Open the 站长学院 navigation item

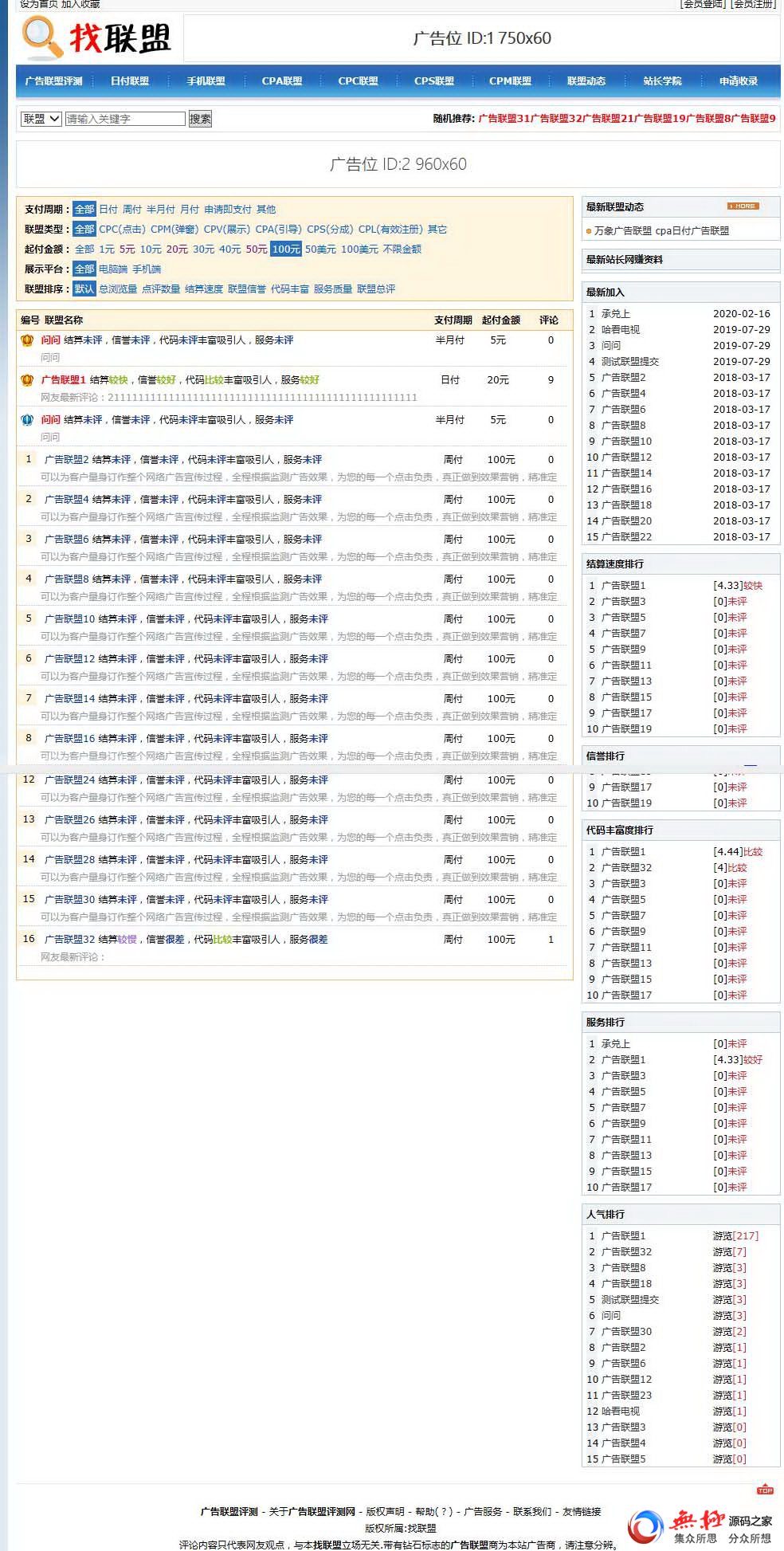[x=663, y=81]
